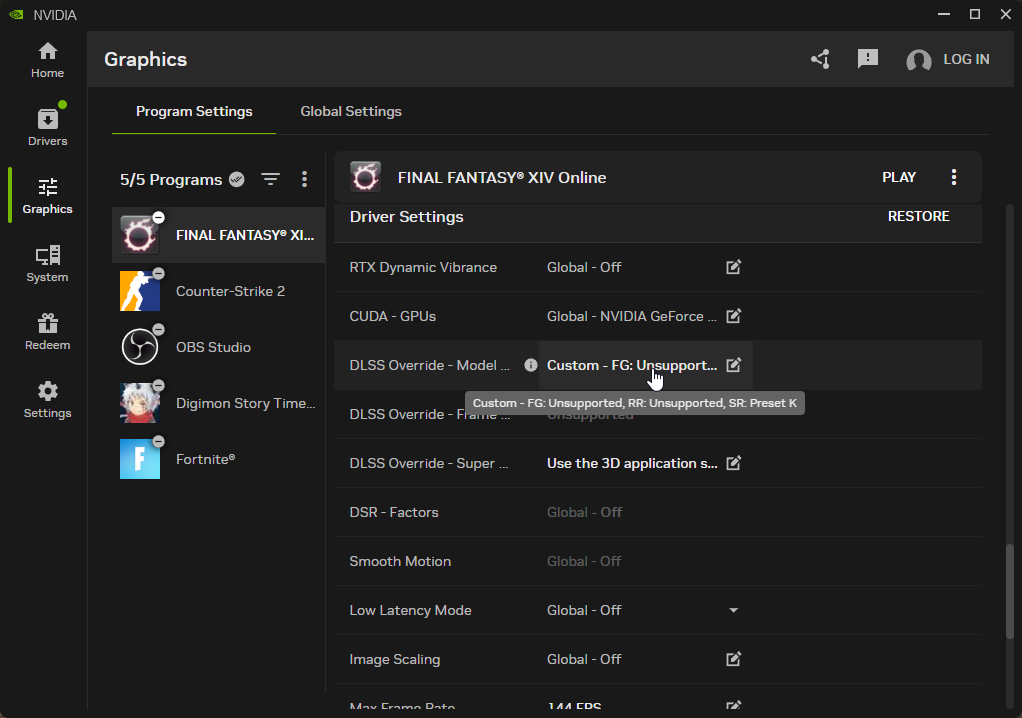1022x718 pixels.
Task: Open Settings gear in sidebar
Action: click(47, 399)
